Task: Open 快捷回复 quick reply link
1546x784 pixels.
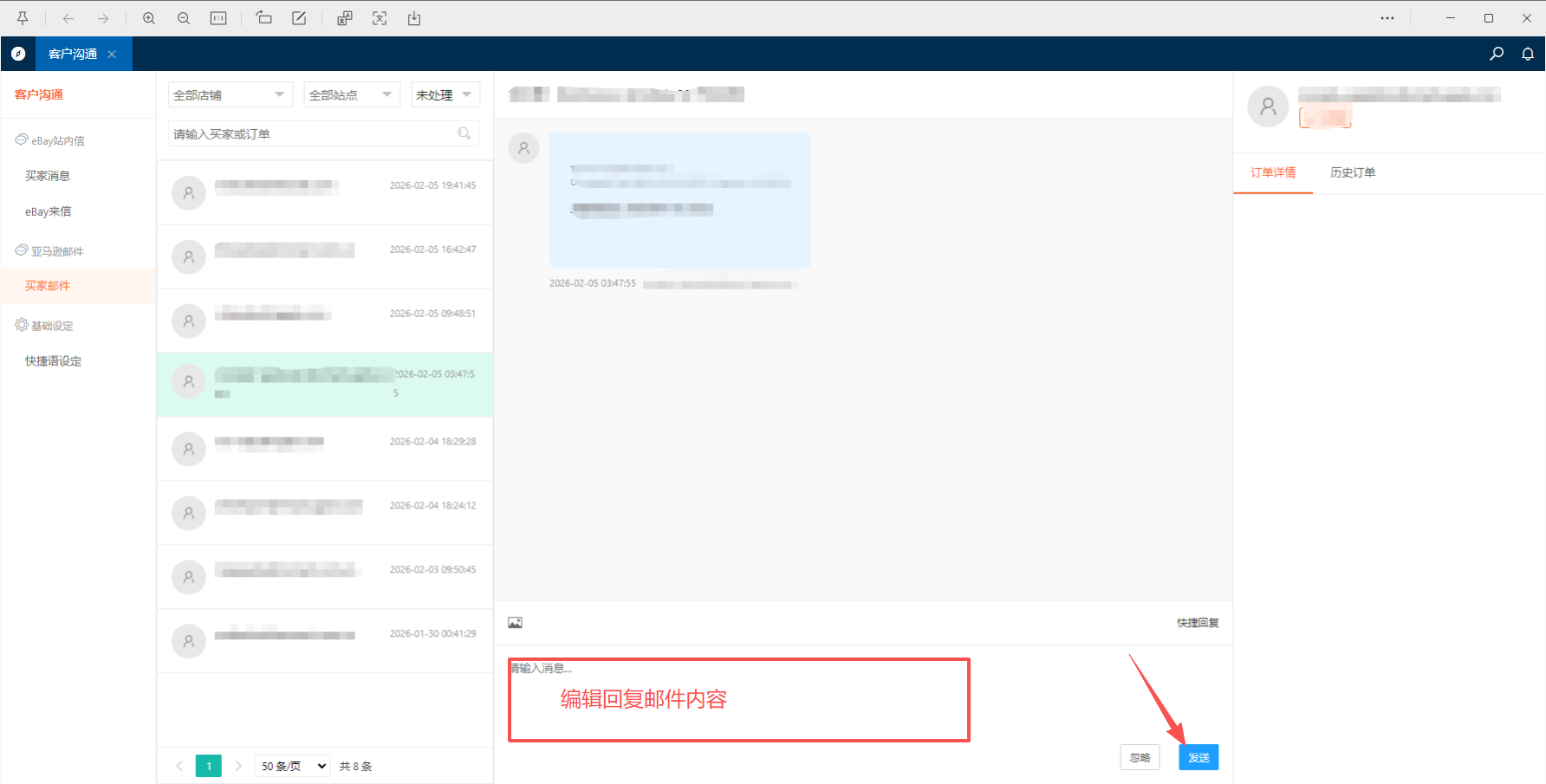Action: point(1197,623)
